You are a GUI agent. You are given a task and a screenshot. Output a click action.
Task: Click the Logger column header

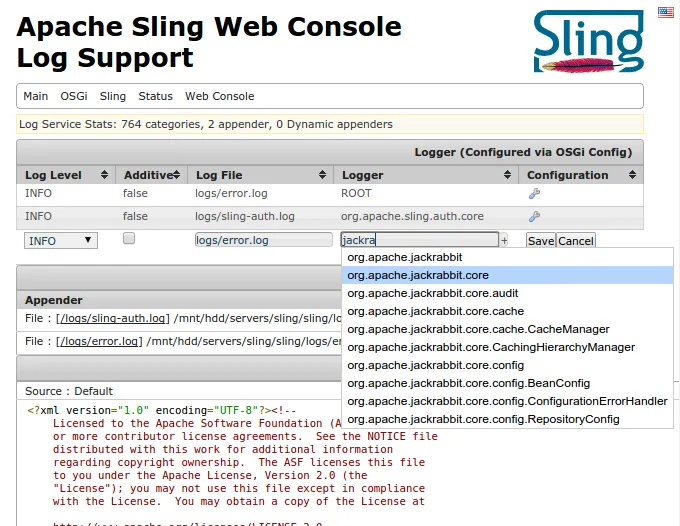tap(426, 175)
